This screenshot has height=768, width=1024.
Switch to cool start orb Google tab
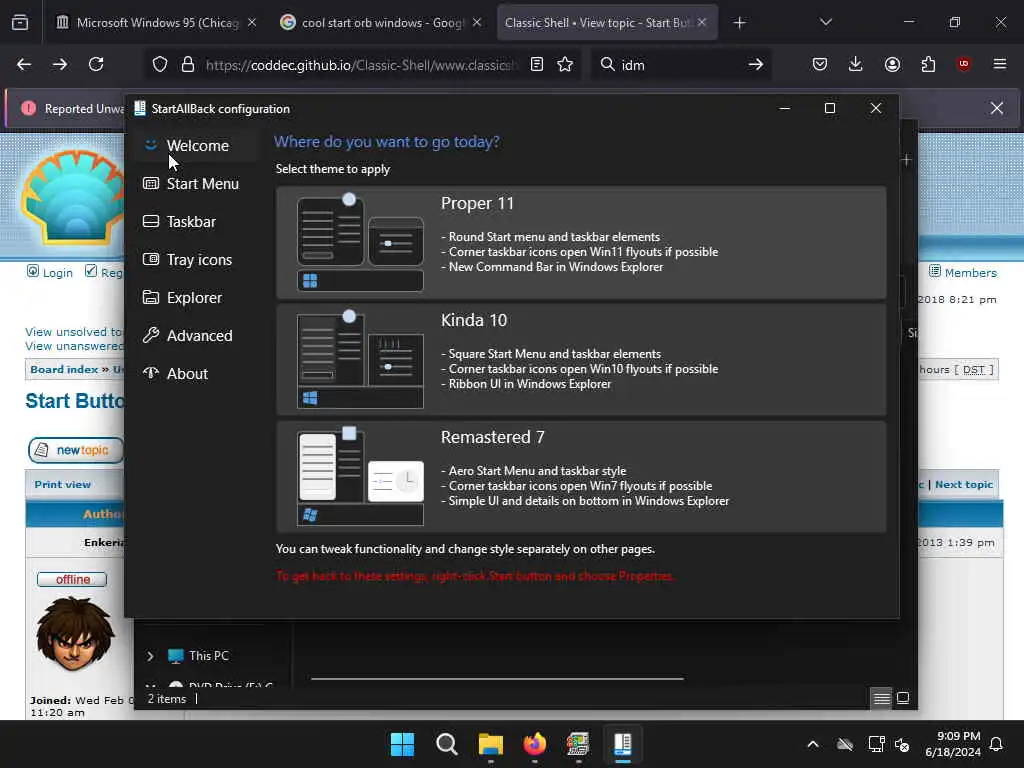pyautogui.click(x=381, y=22)
